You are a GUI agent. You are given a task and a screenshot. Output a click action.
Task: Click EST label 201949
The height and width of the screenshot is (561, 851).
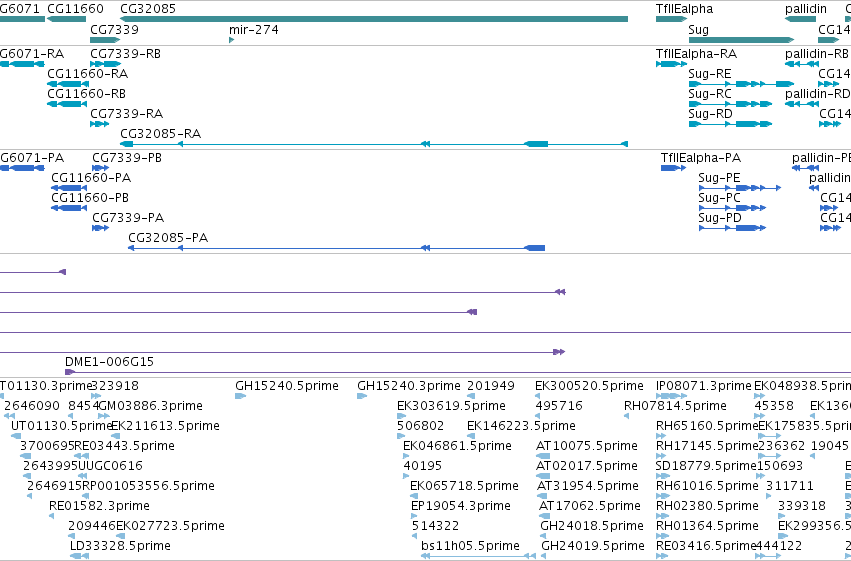click(x=491, y=386)
